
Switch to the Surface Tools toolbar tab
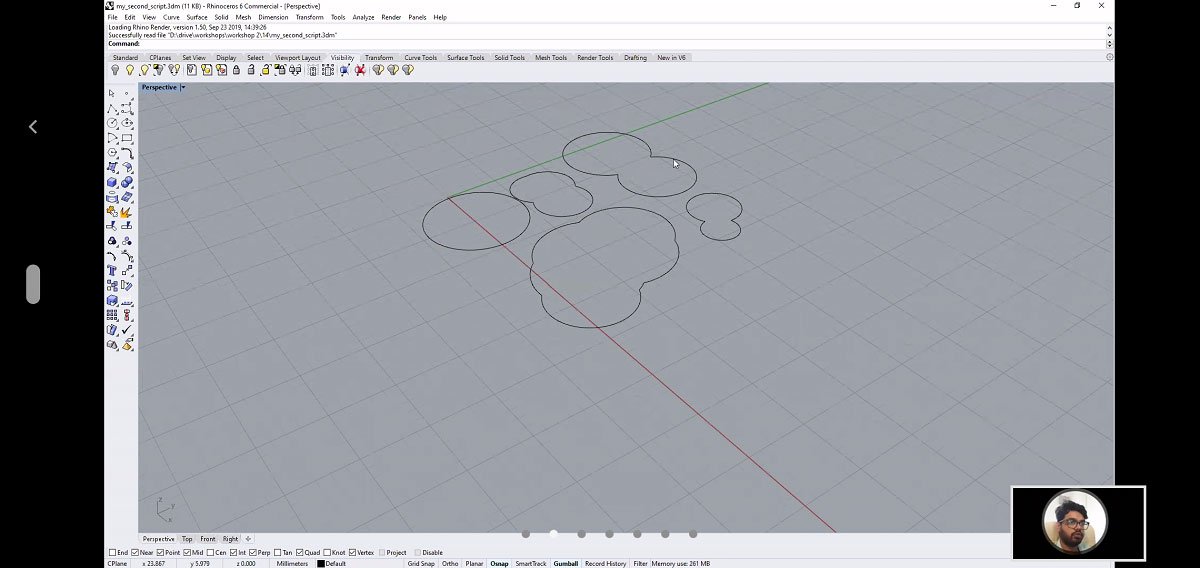pos(465,58)
